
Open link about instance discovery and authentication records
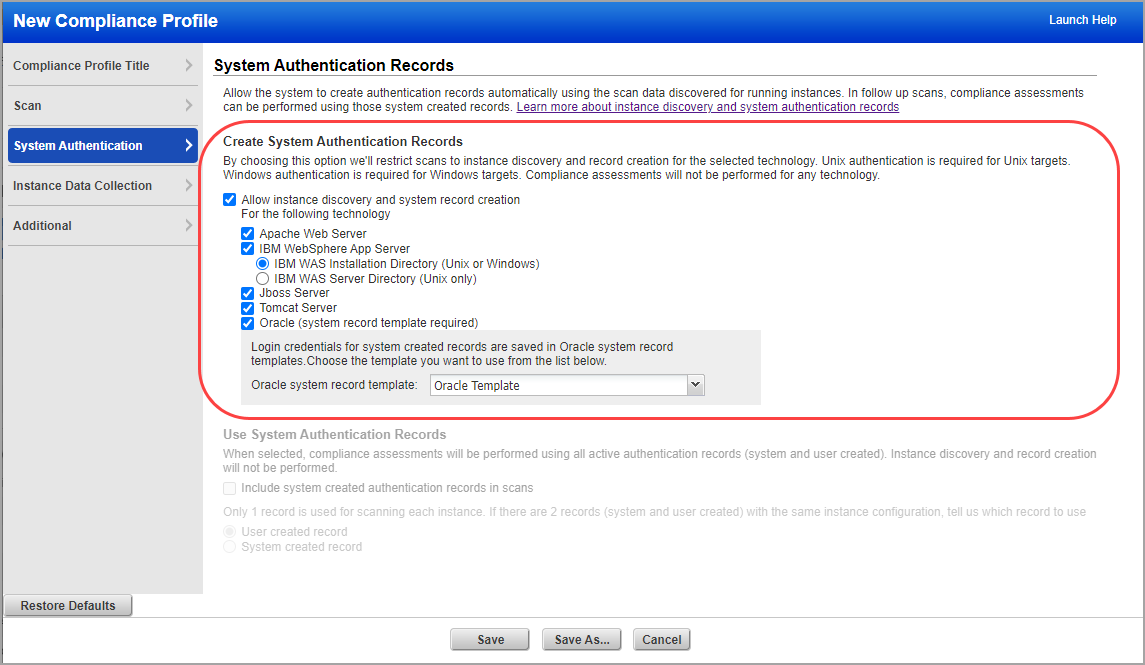click(708, 107)
